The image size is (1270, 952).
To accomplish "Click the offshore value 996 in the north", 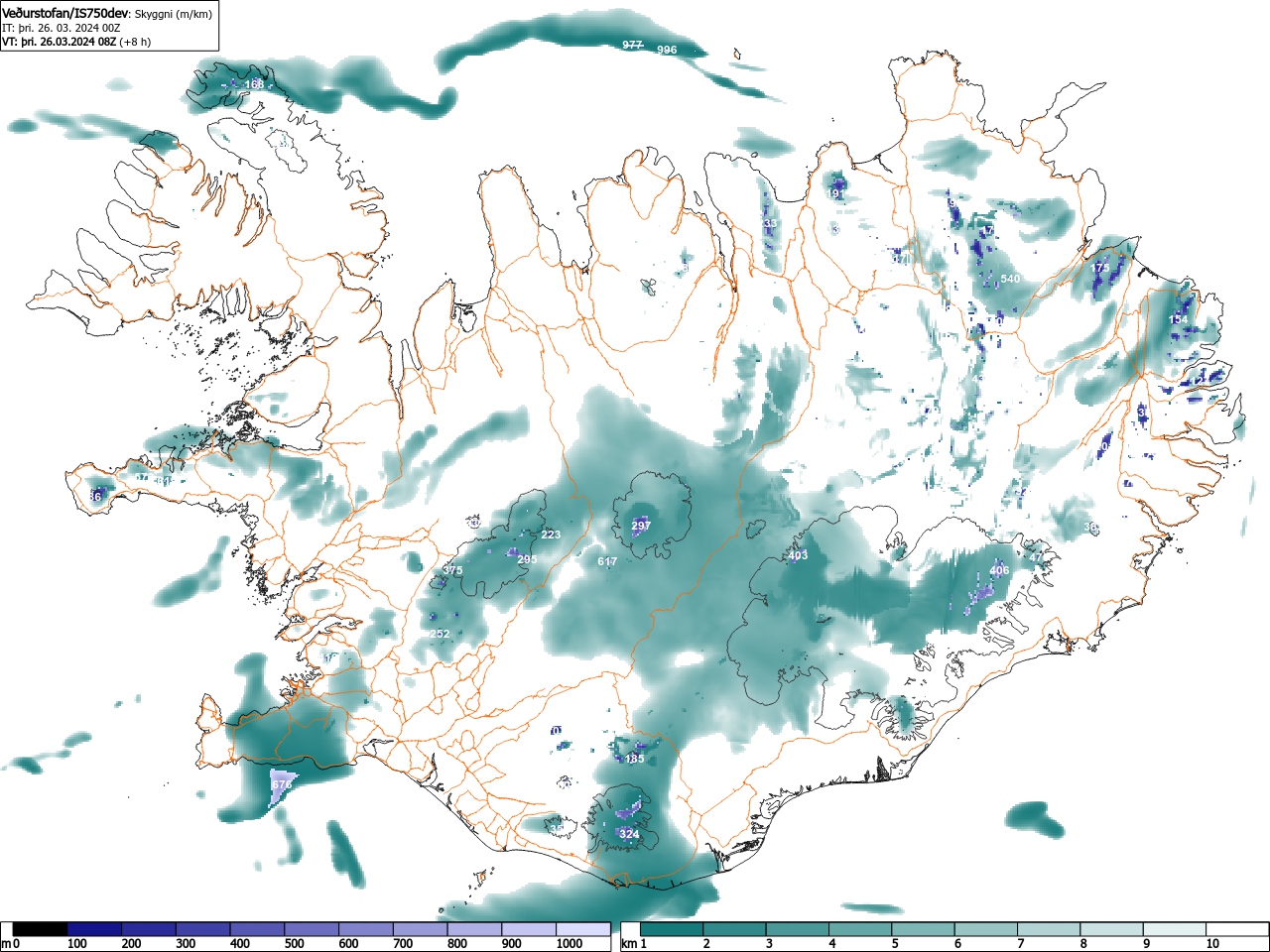I will [667, 50].
